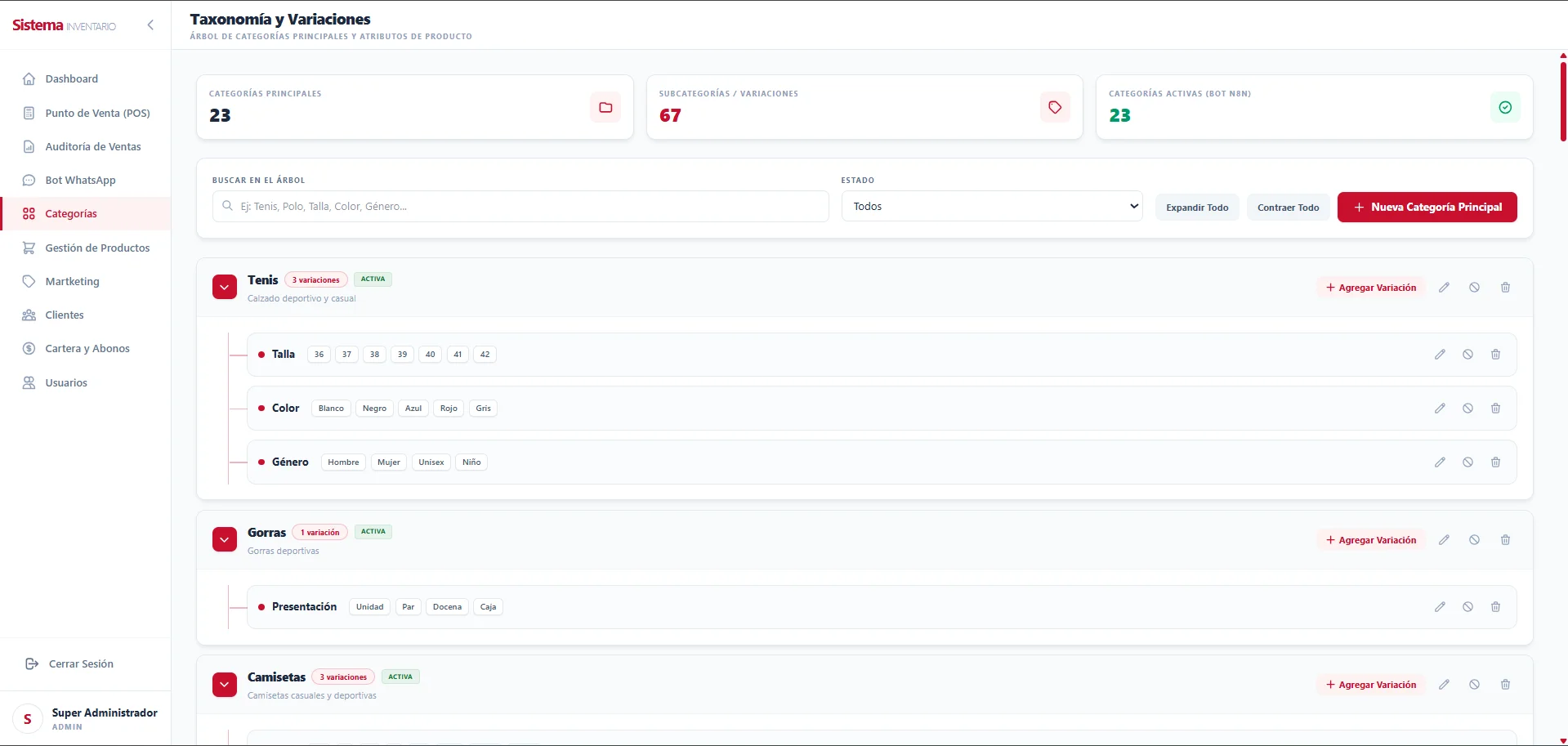The height and width of the screenshot is (746, 1568).
Task: Delete the Camisetas category trash icon
Action: coord(1505,685)
